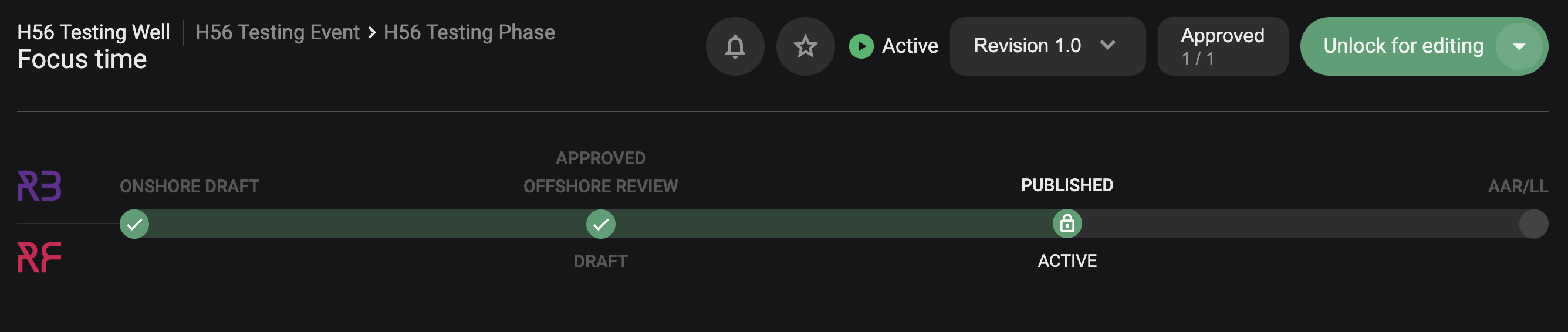Click the purple R3 logo

39,185
